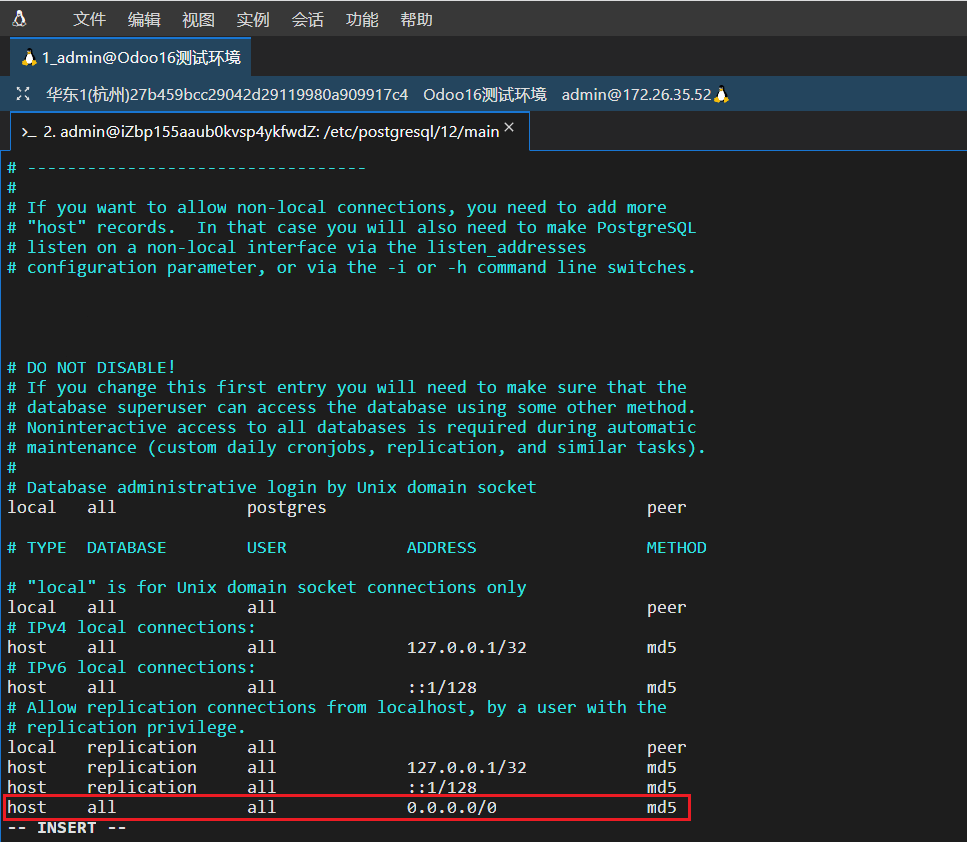Close the /etc/postgresql/12/main terminal tab

pos(509,127)
